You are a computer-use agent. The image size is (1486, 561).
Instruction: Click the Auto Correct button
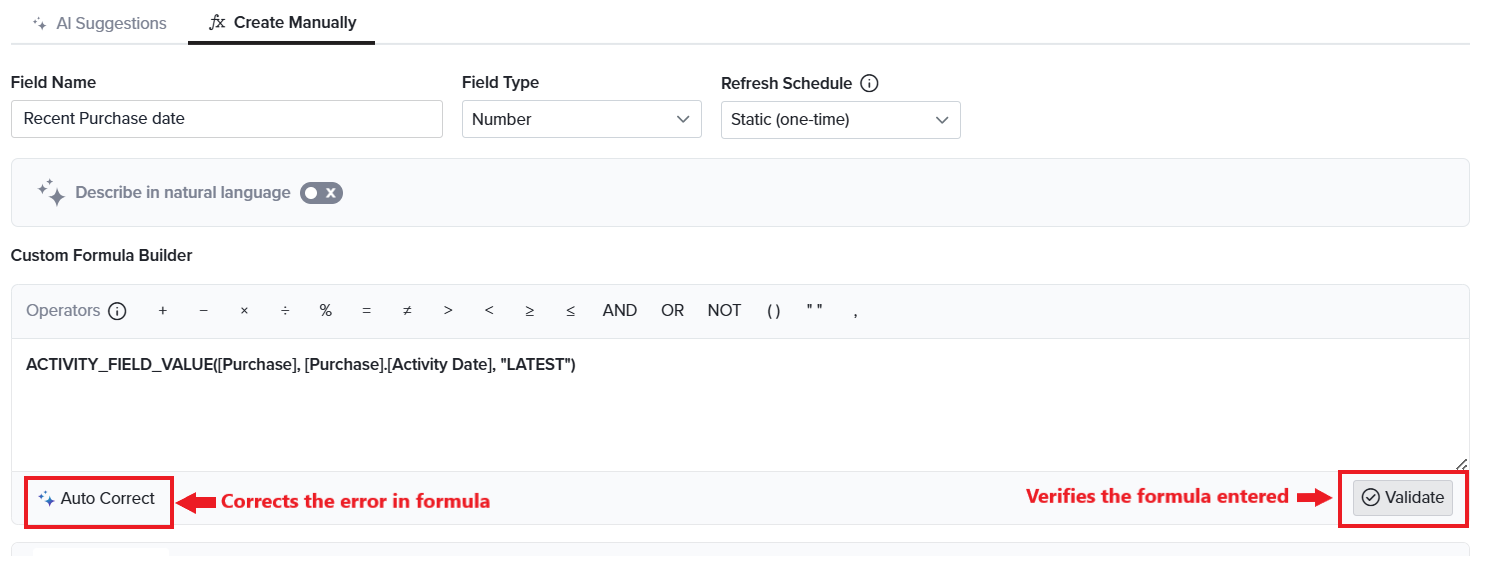[97, 498]
